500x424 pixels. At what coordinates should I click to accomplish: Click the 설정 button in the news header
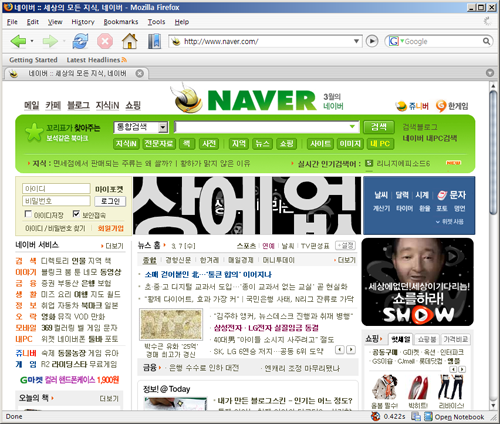coord(345,246)
